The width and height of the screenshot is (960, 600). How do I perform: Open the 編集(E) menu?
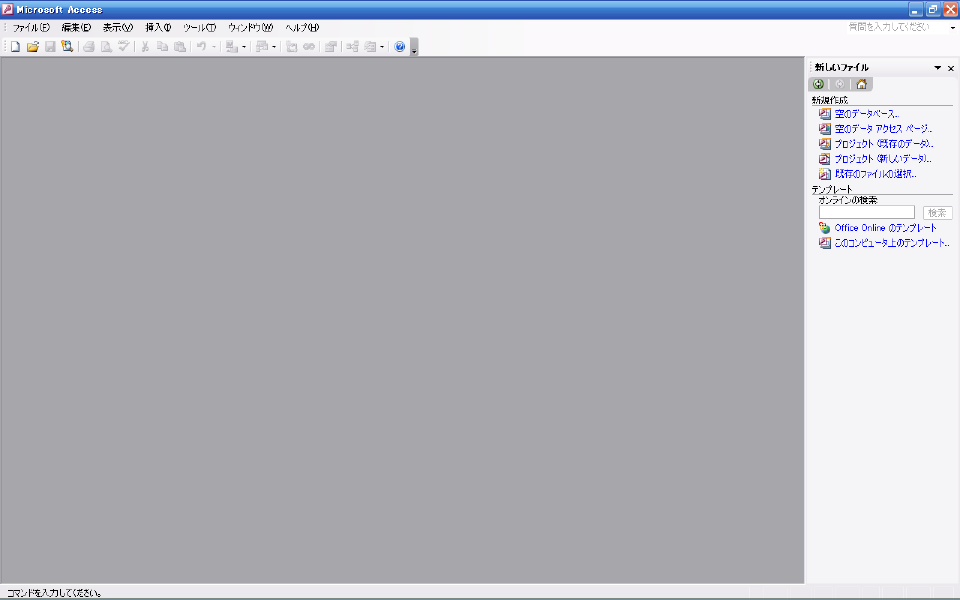click(x=76, y=28)
